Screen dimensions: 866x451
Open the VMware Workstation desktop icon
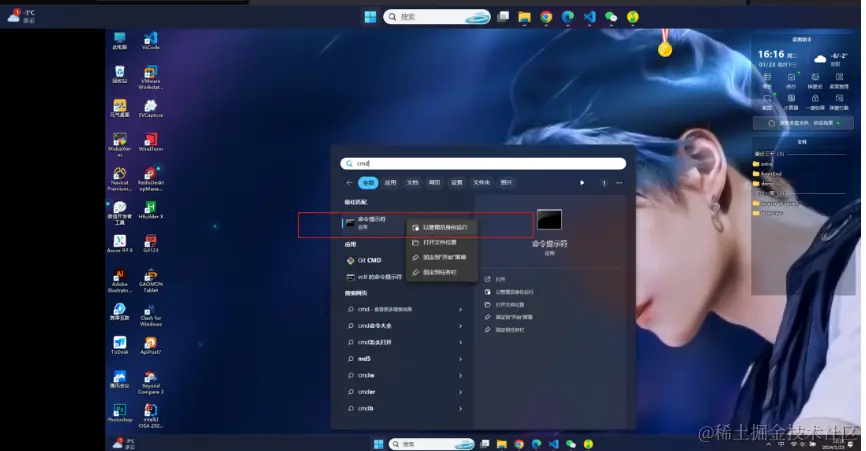pyautogui.click(x=150, y=77)
